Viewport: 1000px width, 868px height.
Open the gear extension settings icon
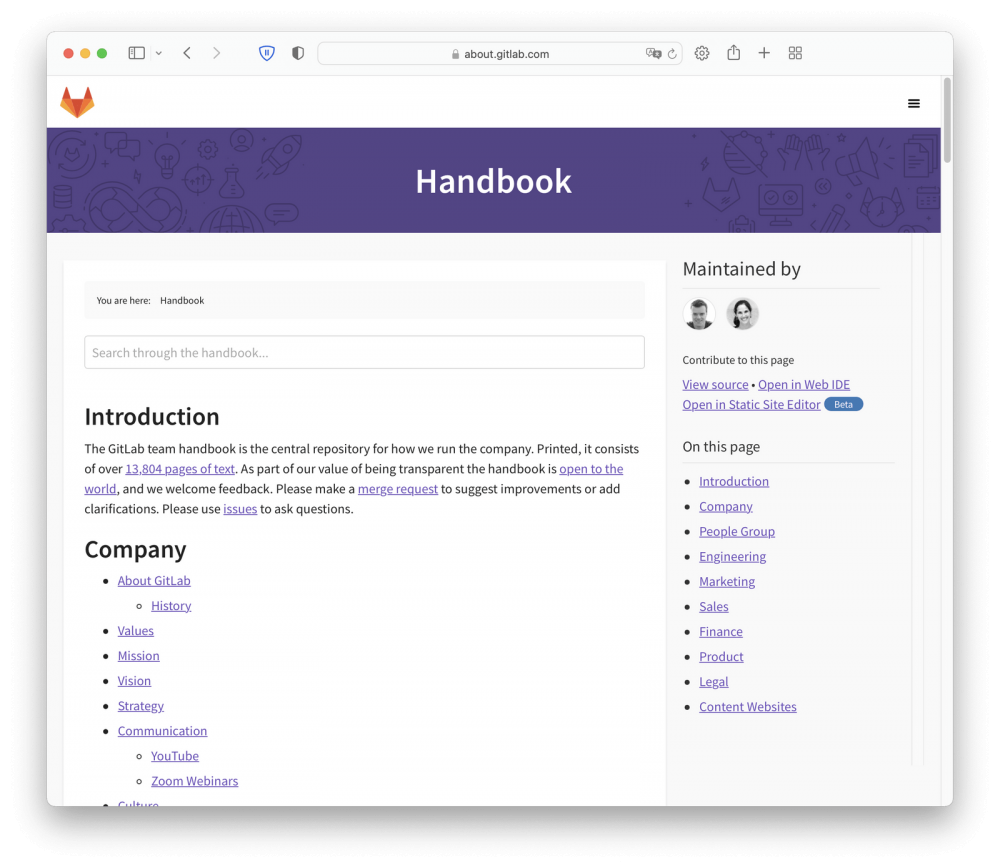pos(702,53)
